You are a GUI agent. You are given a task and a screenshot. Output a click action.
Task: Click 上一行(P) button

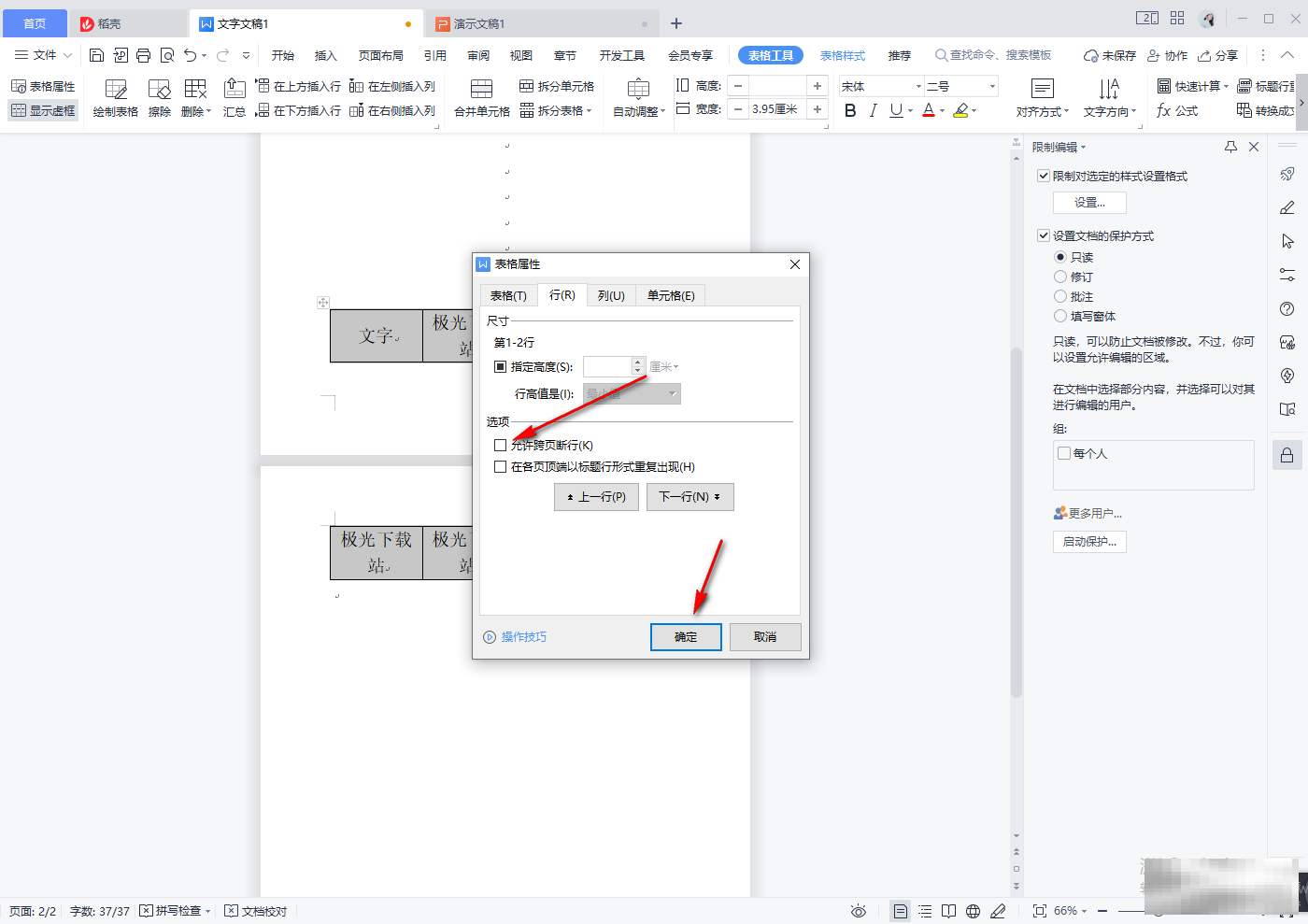[596, 497]
